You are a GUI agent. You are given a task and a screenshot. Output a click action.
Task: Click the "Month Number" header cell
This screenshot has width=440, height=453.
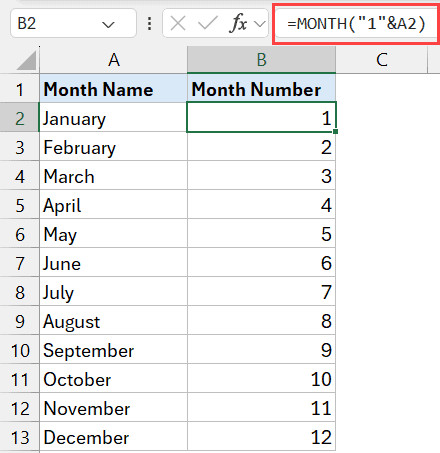coord(261,88)
